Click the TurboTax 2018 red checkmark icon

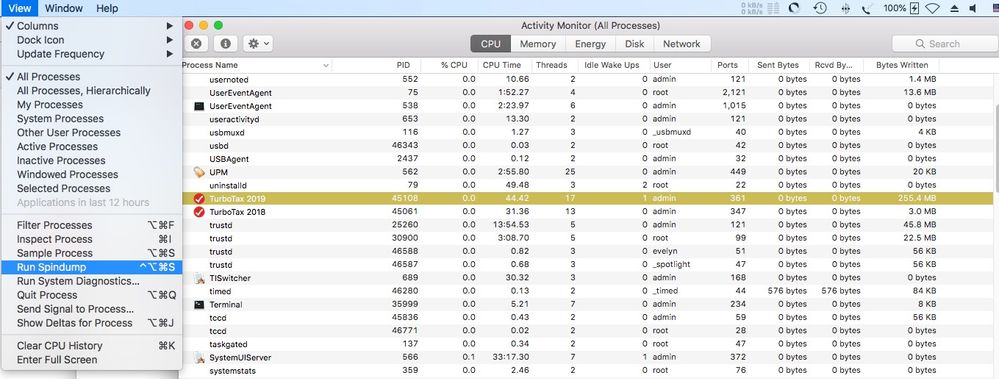pyautogui.click(x=199, y=211)
